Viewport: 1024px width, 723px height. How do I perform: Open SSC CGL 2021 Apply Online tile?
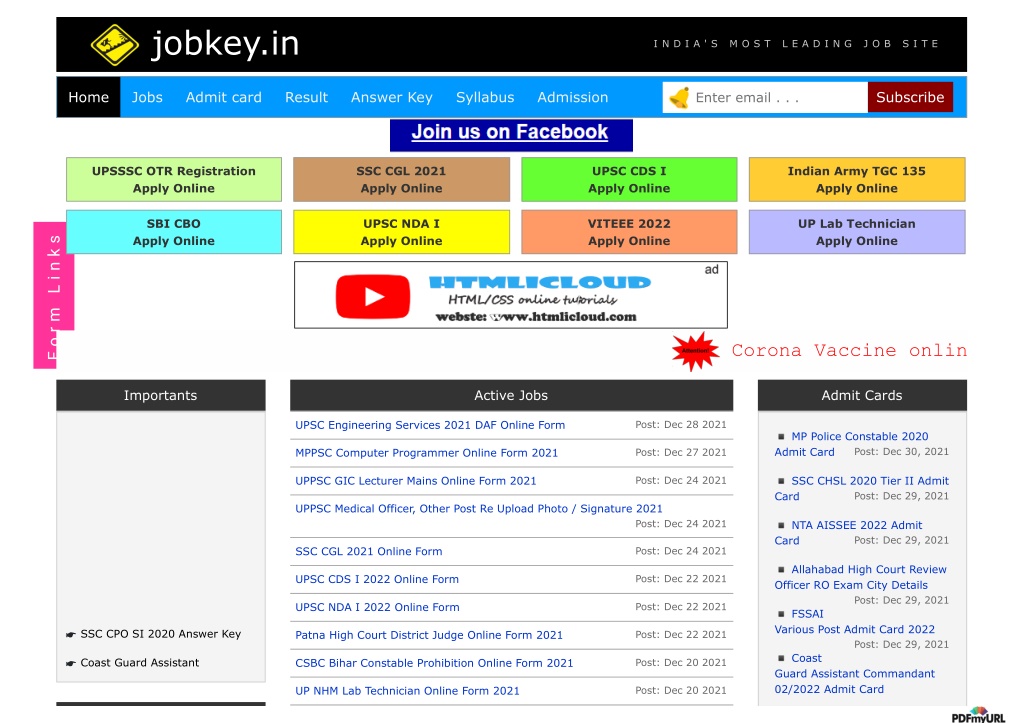click(401, 180)
